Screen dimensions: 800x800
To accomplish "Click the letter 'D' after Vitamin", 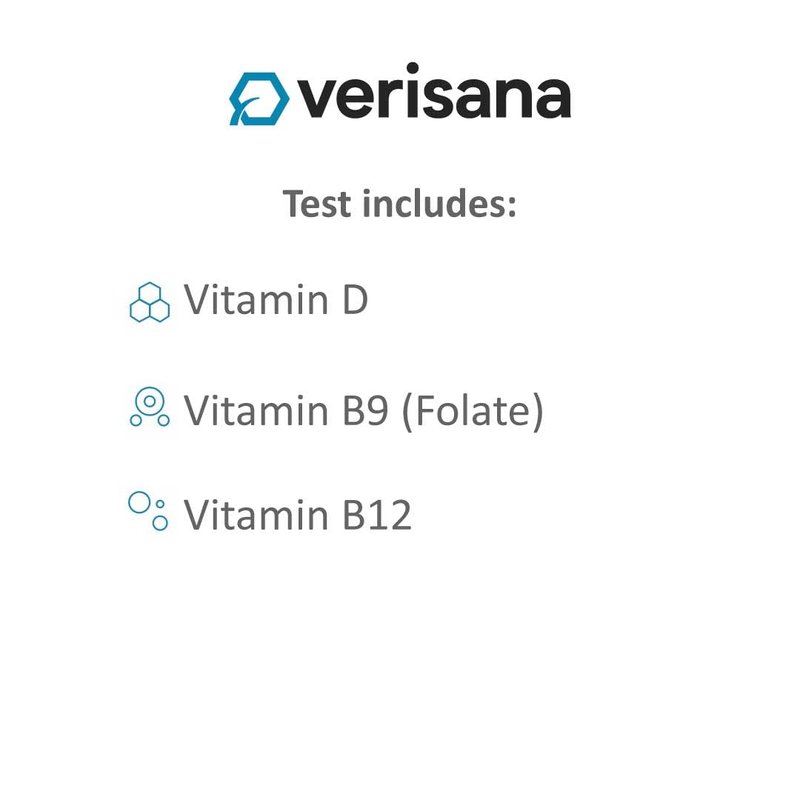I will click(355, 300).
